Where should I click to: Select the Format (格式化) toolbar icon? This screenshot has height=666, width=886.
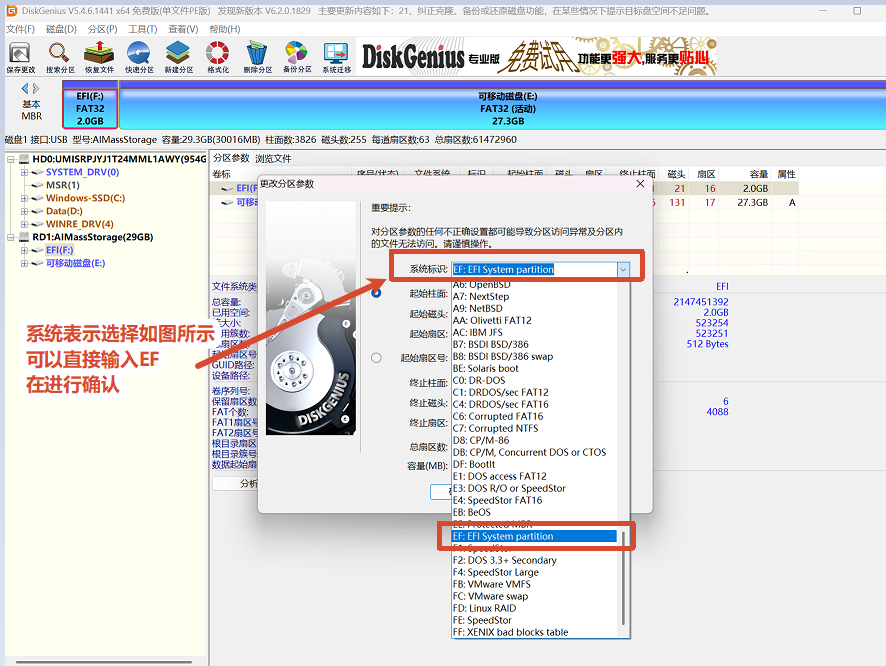(x=218, y=57)
